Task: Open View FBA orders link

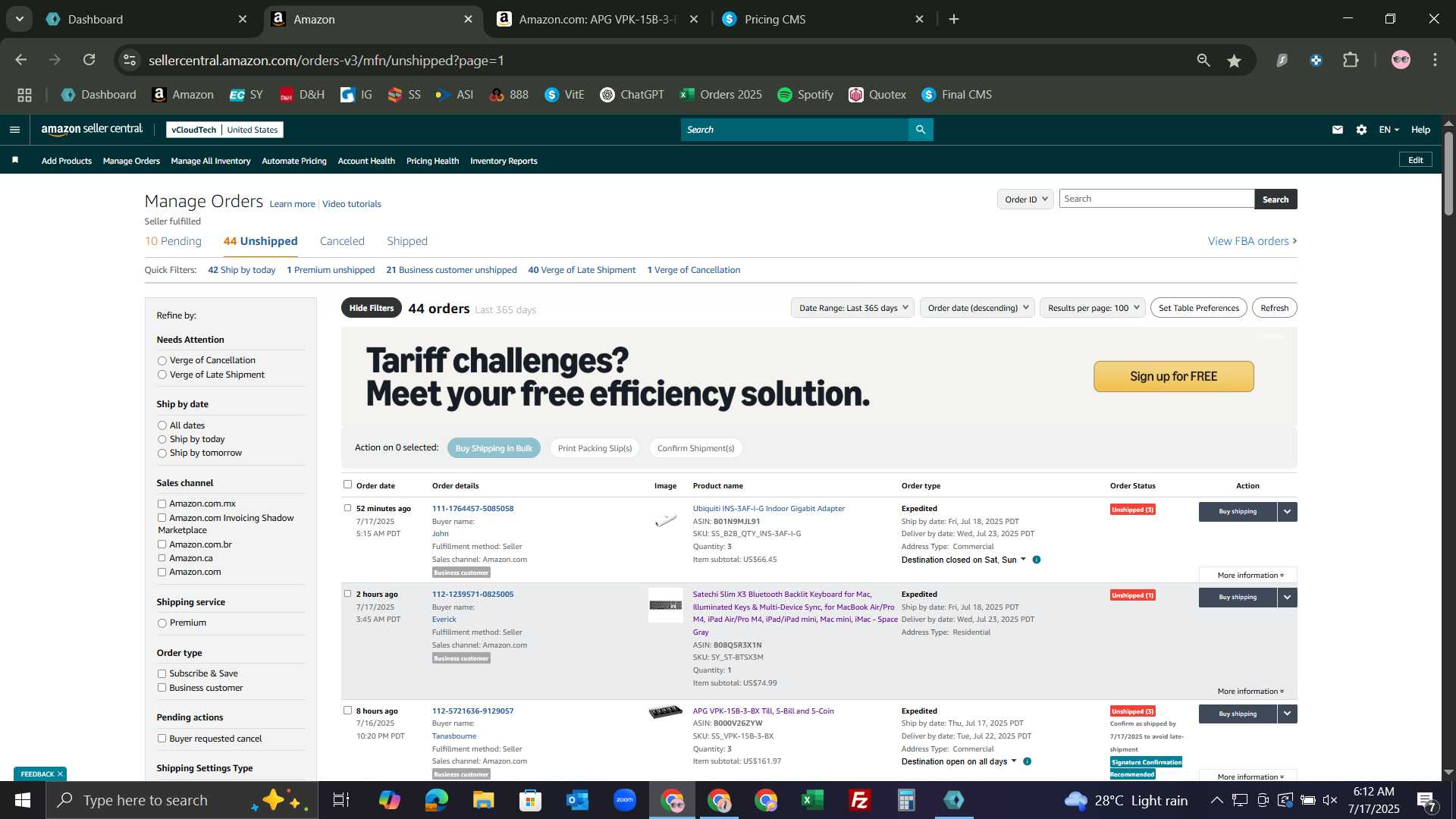Action: click(1252, 241)
